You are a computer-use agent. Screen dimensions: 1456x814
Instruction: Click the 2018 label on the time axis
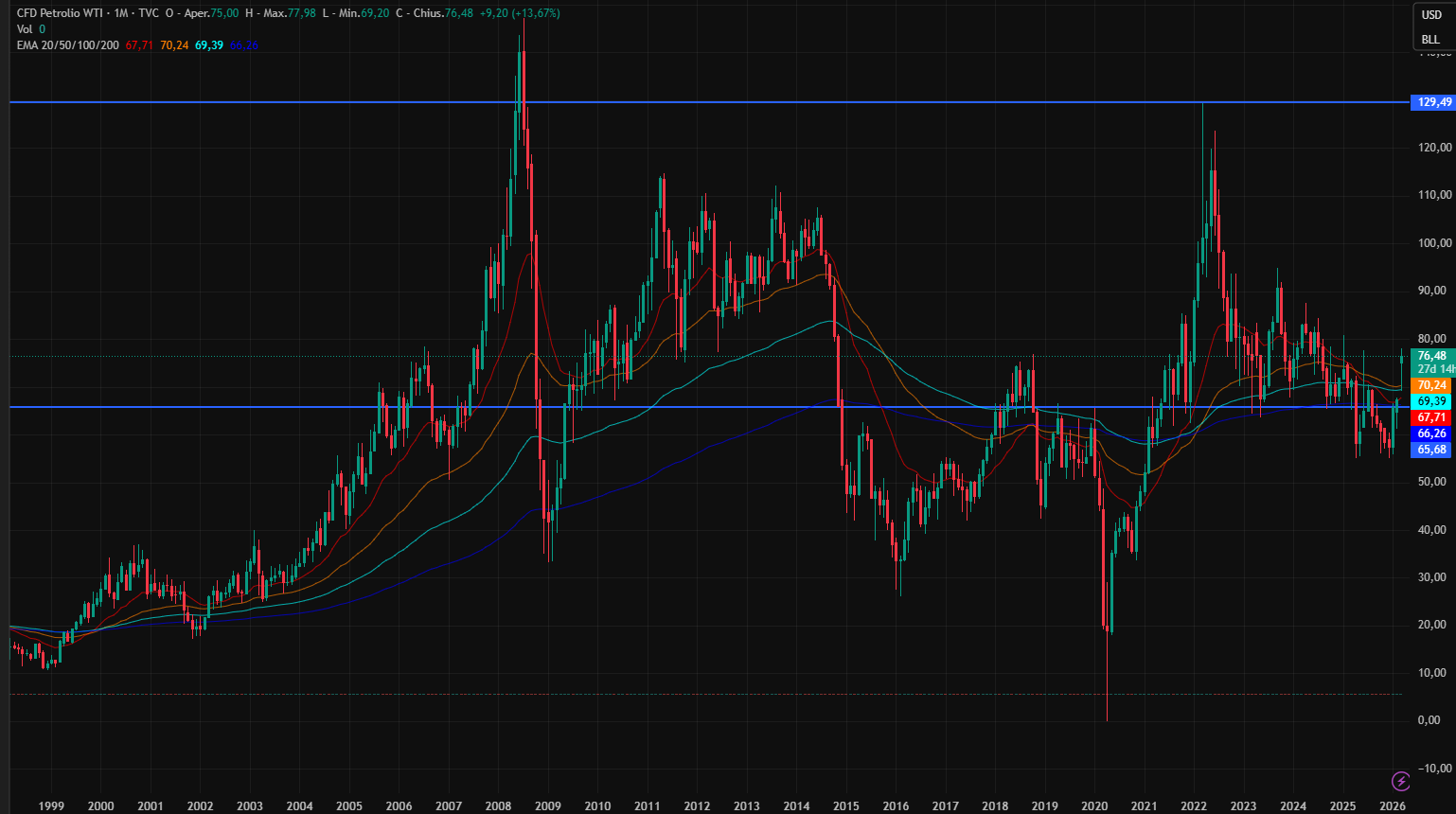pos(995,806)
